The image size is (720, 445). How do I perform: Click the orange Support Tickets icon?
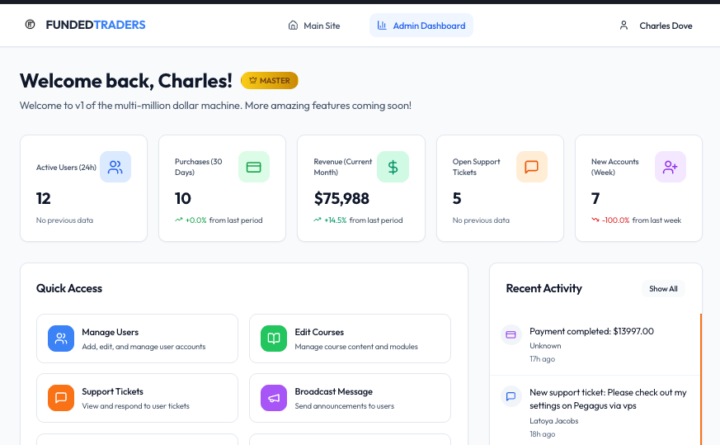[61, 398]
